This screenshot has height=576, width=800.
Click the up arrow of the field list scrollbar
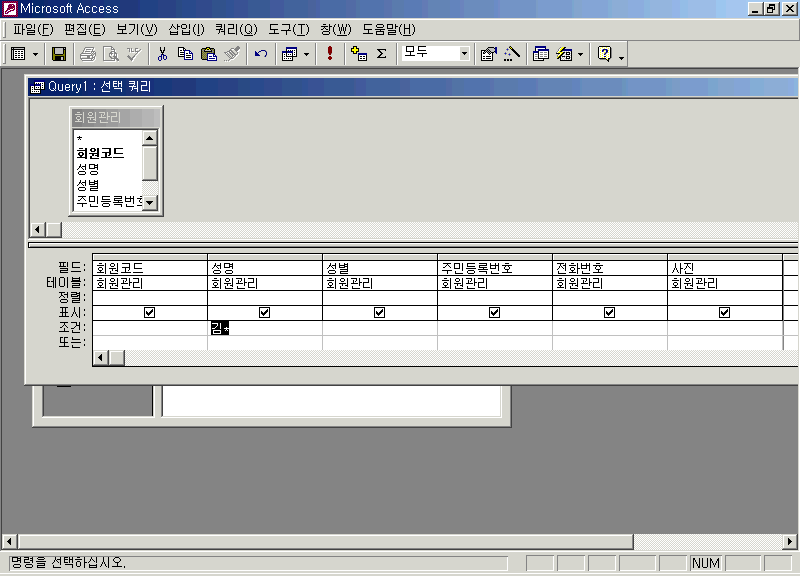149,138
